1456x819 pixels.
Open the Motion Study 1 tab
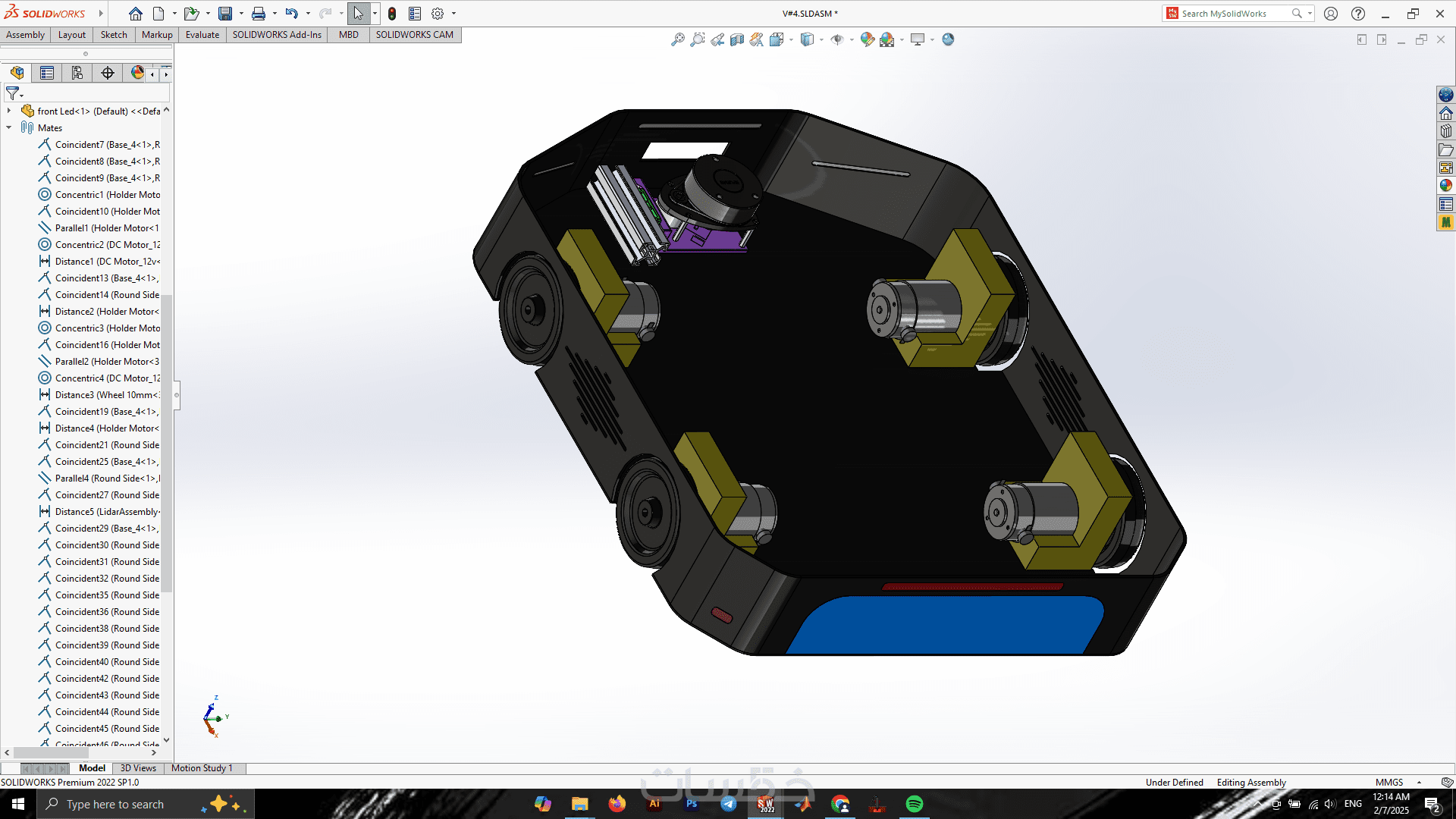click(x=202, y=768)
